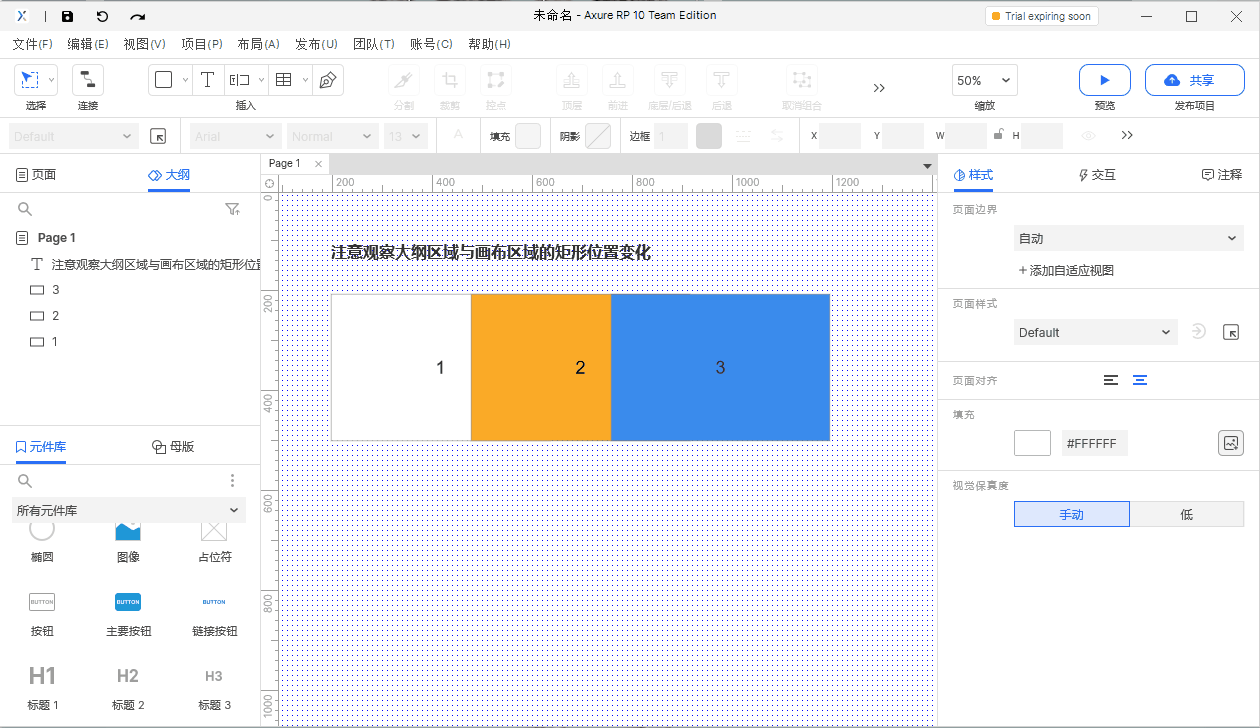Expand the rectangle shape dropdown arrow

pos(185,80)
